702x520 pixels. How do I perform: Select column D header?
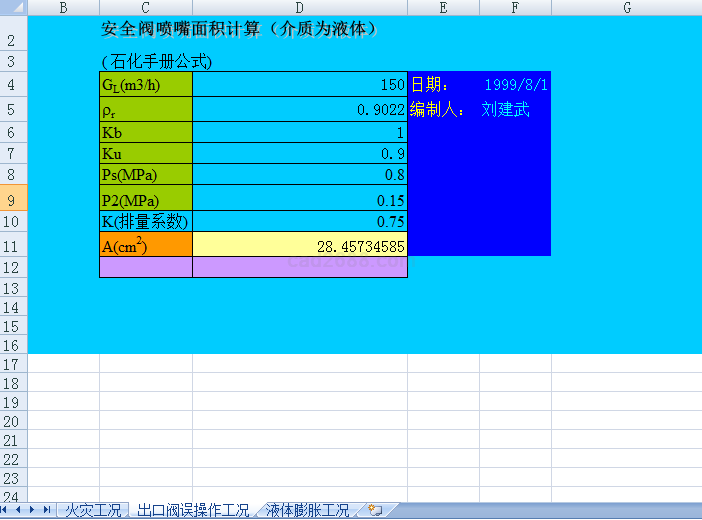tap(299, 8)
